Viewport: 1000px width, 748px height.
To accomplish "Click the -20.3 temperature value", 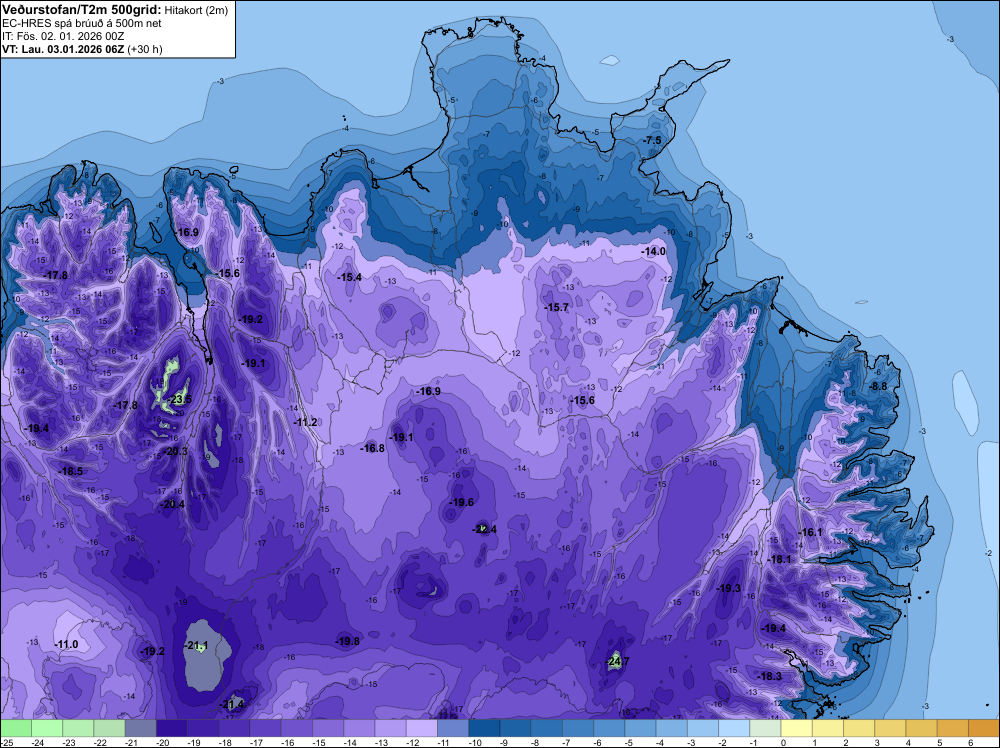I will (175, 451).
